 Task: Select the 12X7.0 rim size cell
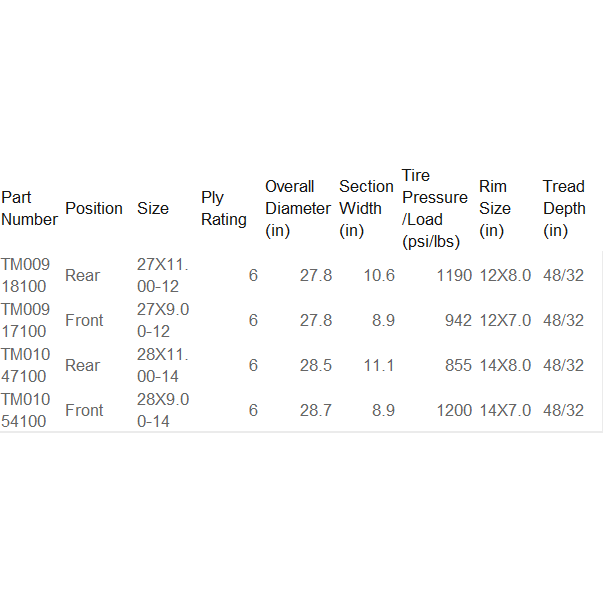click(505, 320)
